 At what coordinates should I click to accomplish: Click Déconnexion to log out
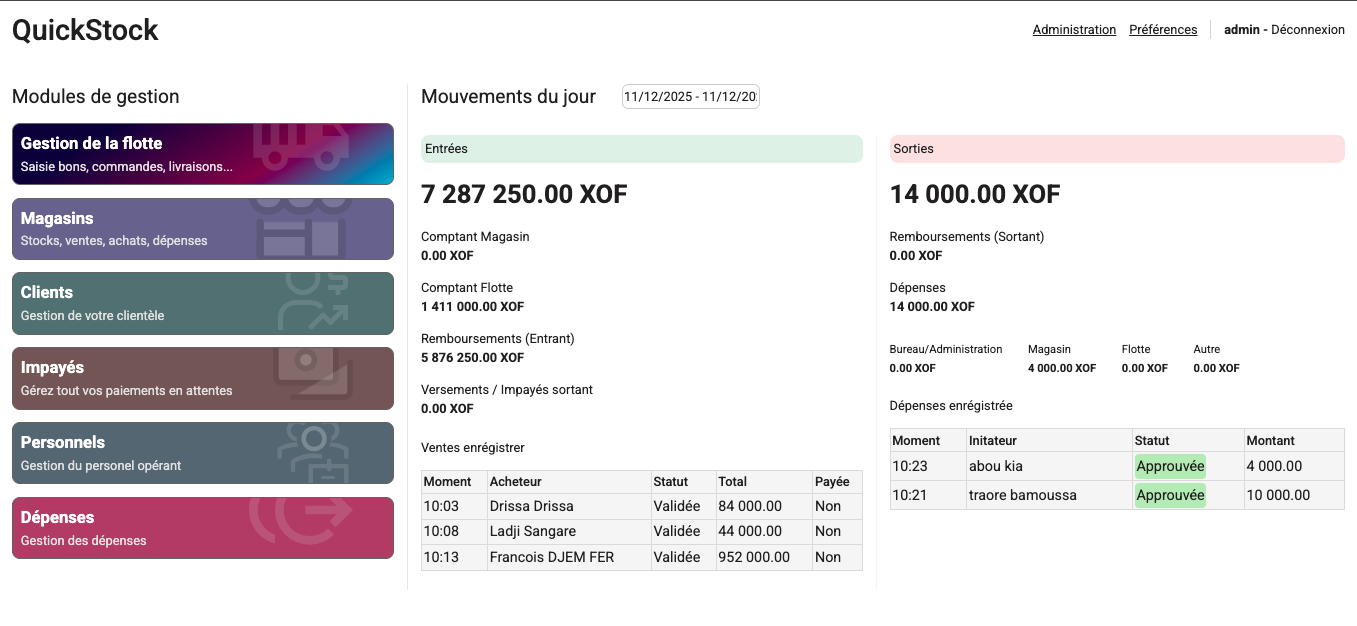(1307, 30)
